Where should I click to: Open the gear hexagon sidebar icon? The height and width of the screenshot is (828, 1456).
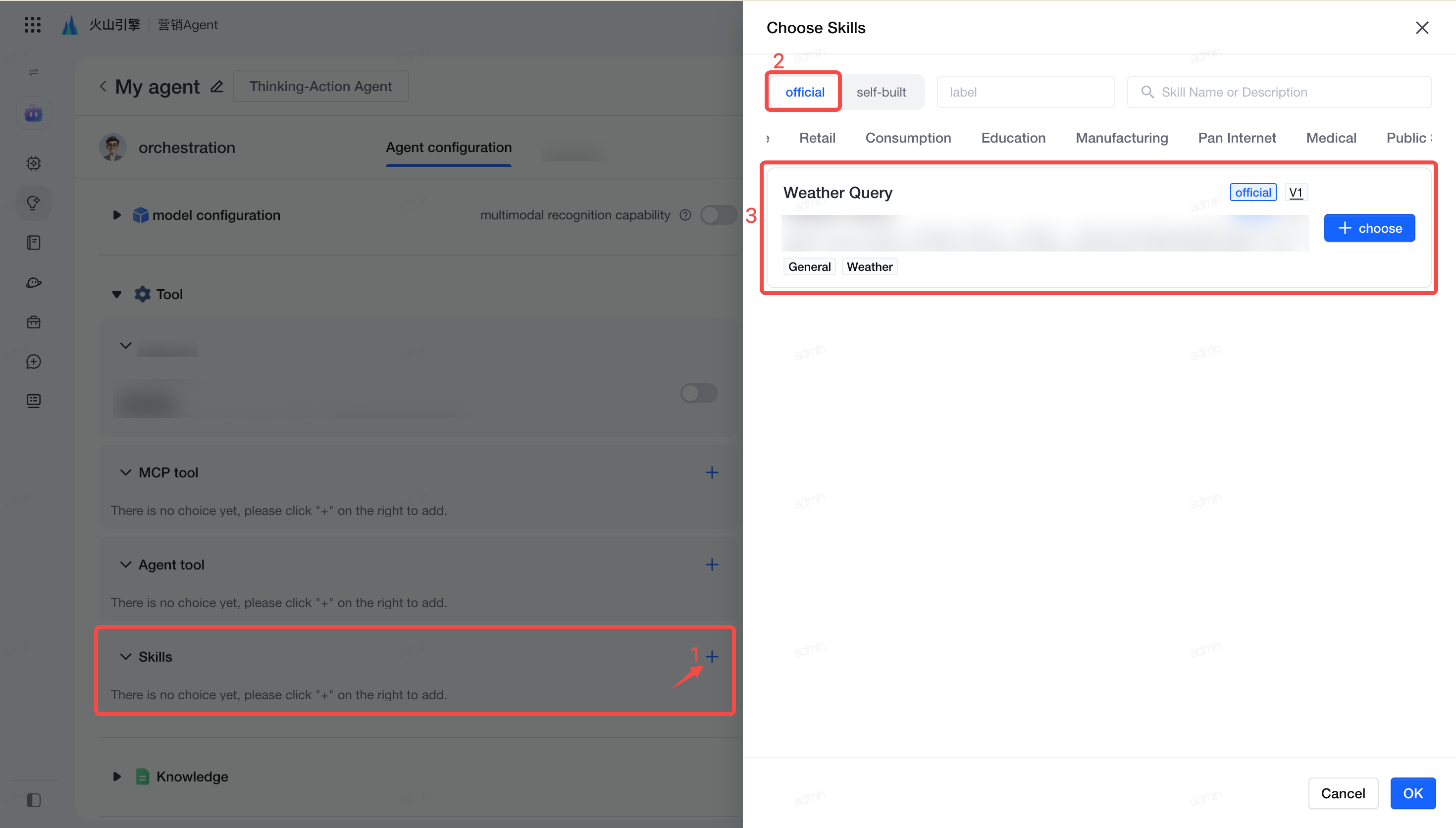[34, 163]
